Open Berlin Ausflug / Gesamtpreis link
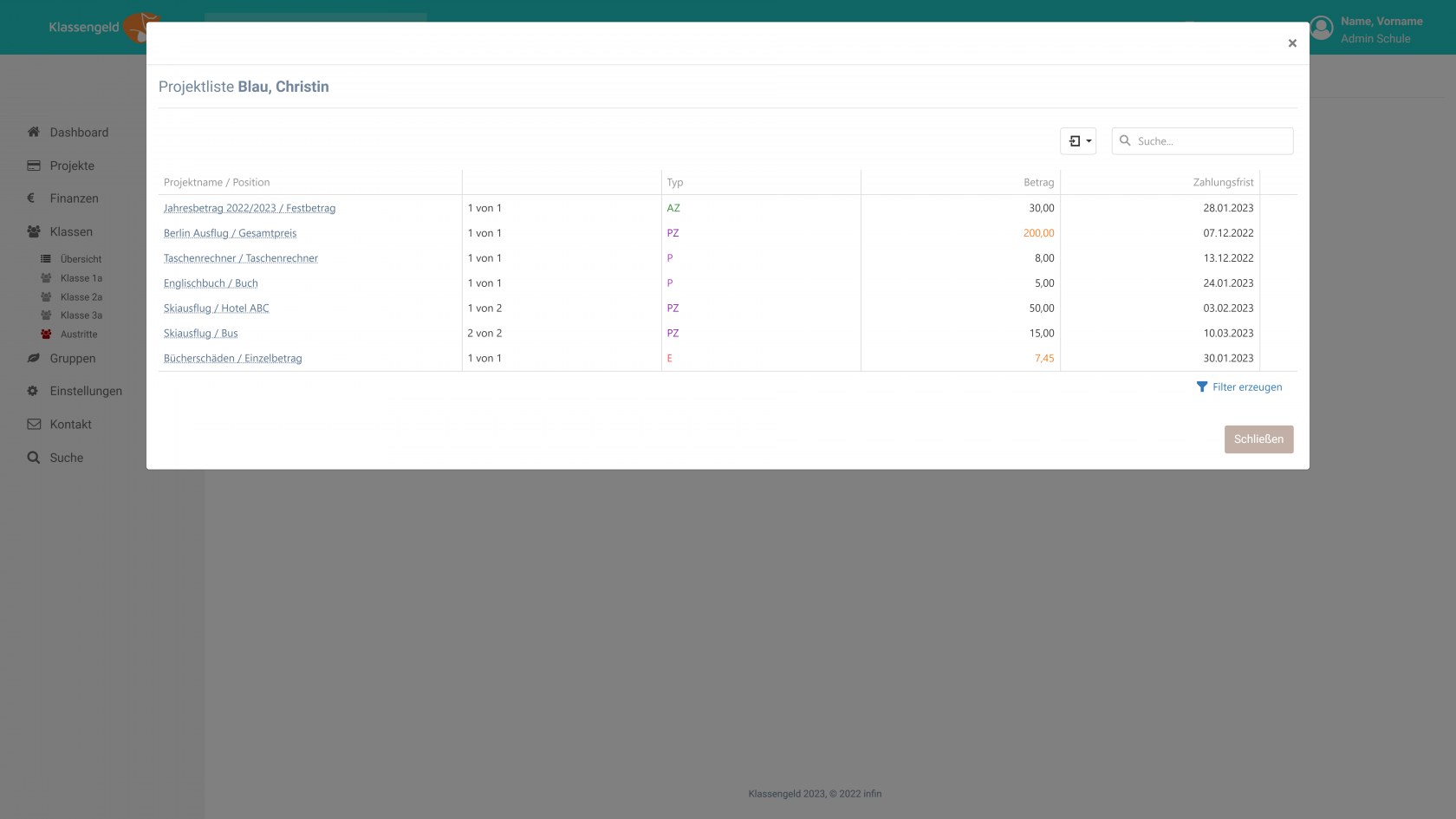This screenshot has width=1456, height=819. (231, 233)
